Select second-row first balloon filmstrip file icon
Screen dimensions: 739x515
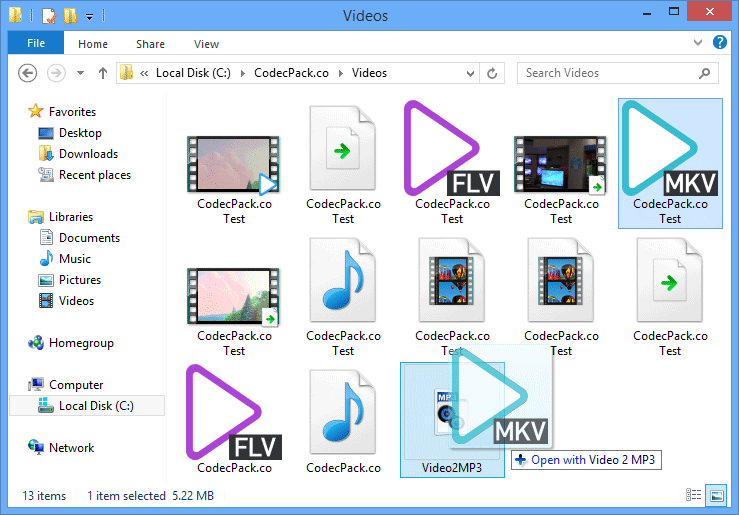click(x=452, y=280)
